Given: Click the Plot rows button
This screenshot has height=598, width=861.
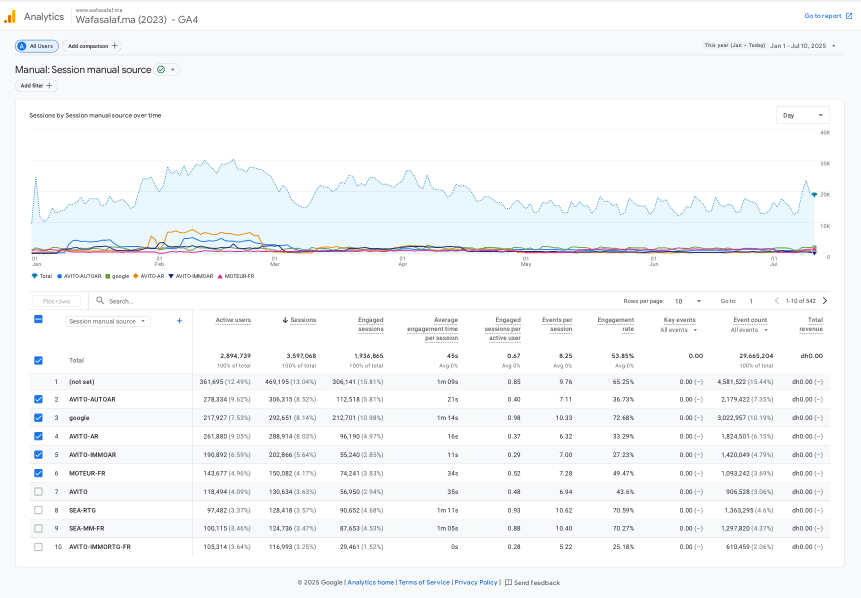Looking at the screenshot, I should [56, 301].
